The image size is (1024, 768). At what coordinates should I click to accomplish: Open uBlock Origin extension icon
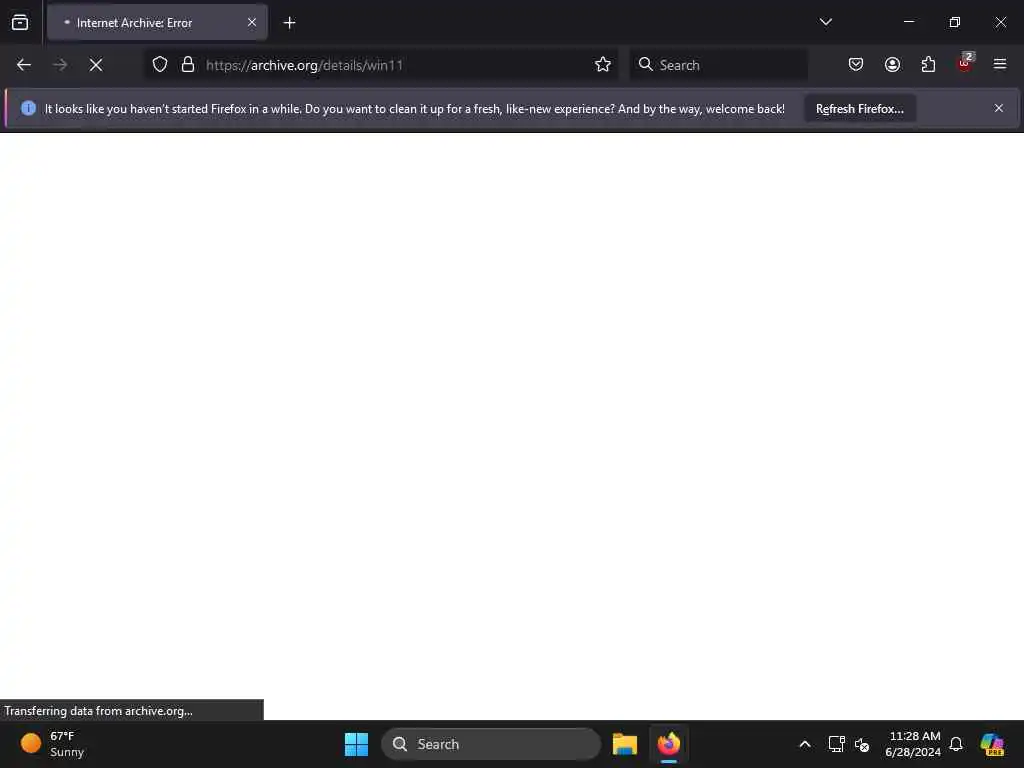[965, 63]
